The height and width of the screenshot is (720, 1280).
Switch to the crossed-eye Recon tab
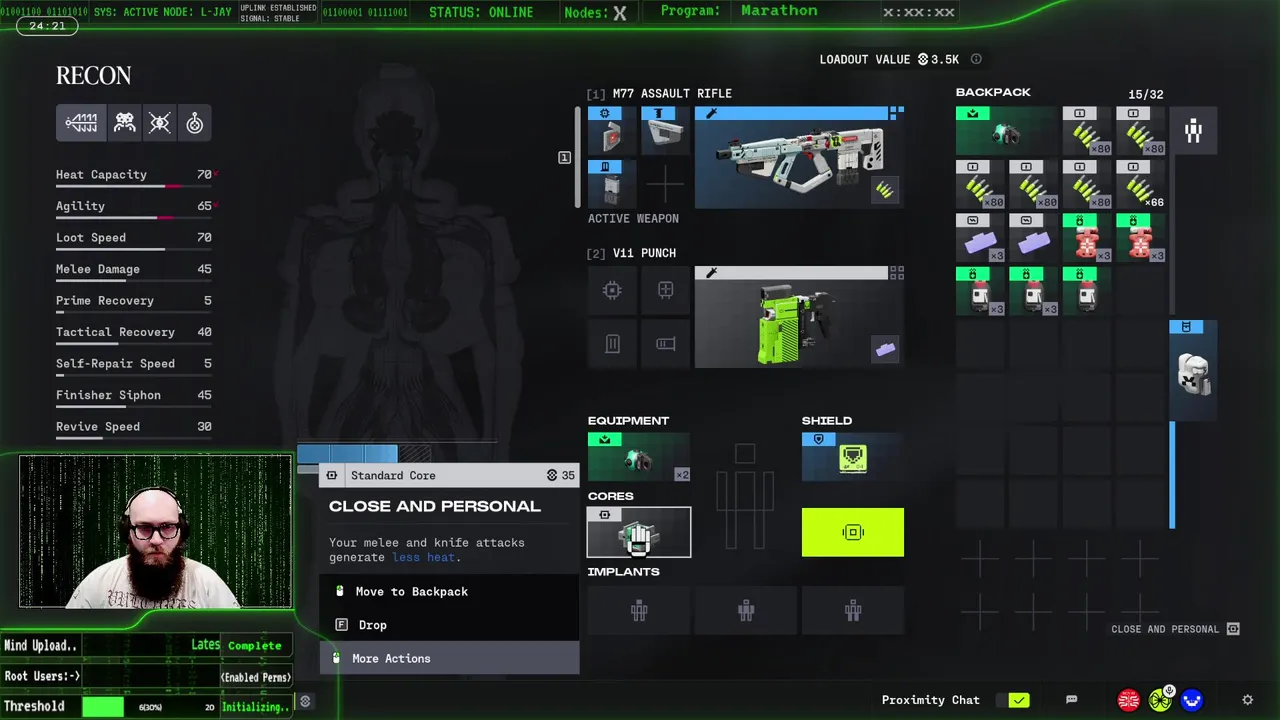click(160, 123)
